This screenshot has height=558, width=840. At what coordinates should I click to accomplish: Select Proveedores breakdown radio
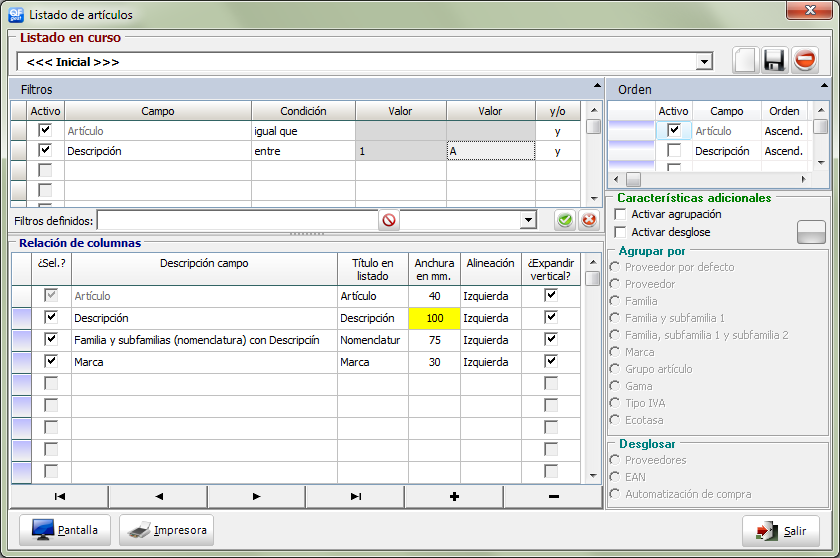(x=615, y=460)
